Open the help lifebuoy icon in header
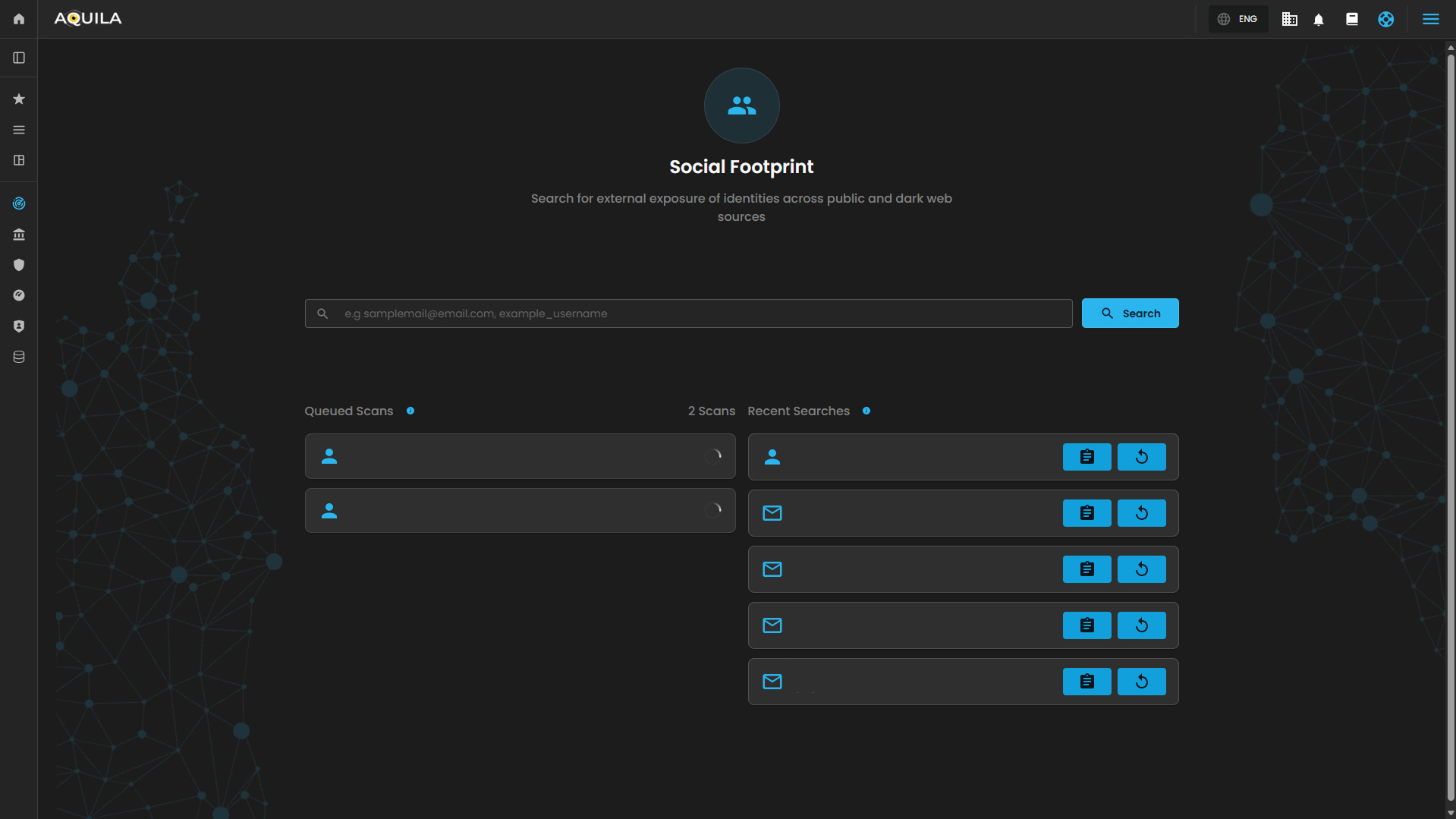 (1385, 20)
